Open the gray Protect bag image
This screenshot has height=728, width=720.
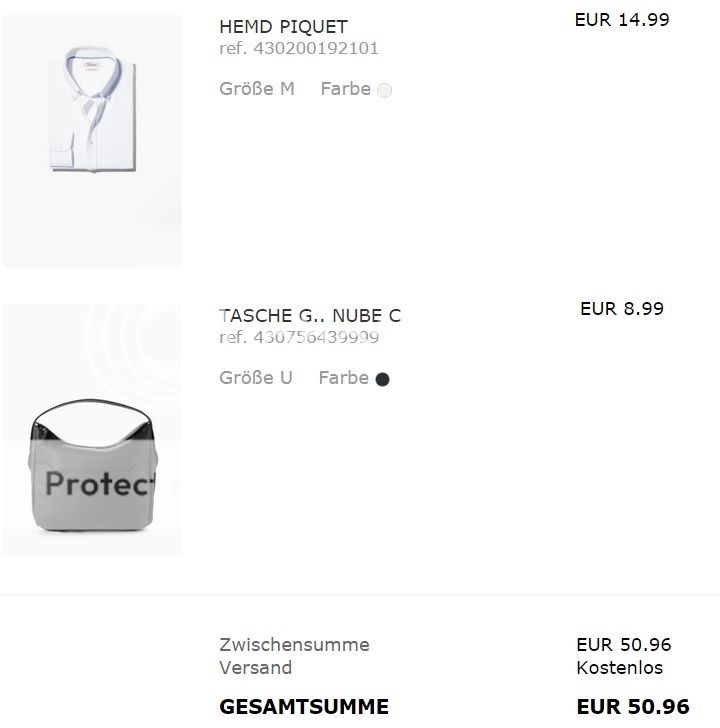pos(92,430)
